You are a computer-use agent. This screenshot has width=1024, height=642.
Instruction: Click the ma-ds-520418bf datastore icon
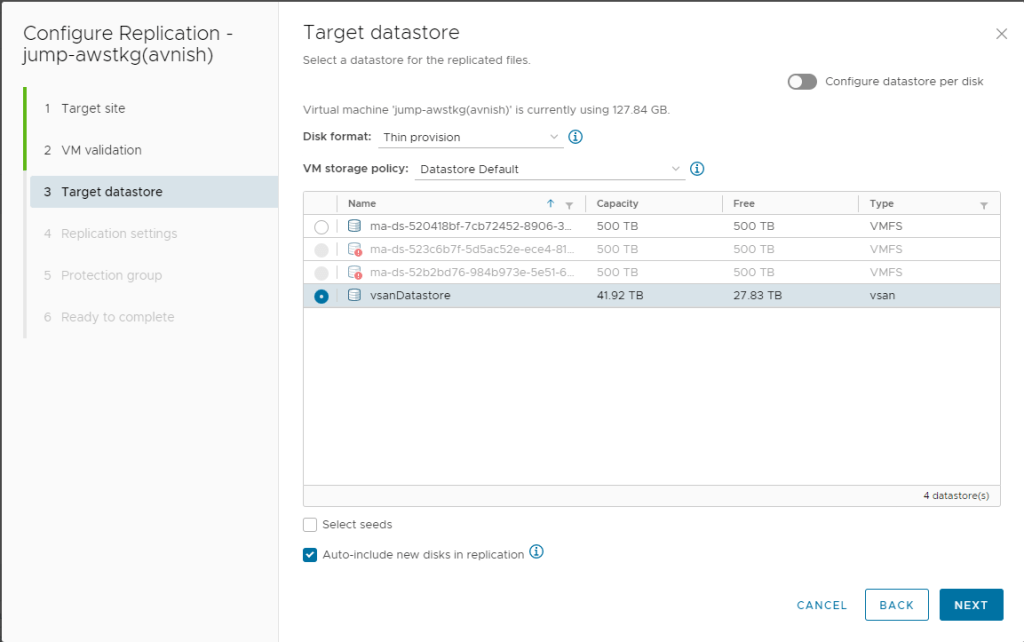(x=354, y=226)
